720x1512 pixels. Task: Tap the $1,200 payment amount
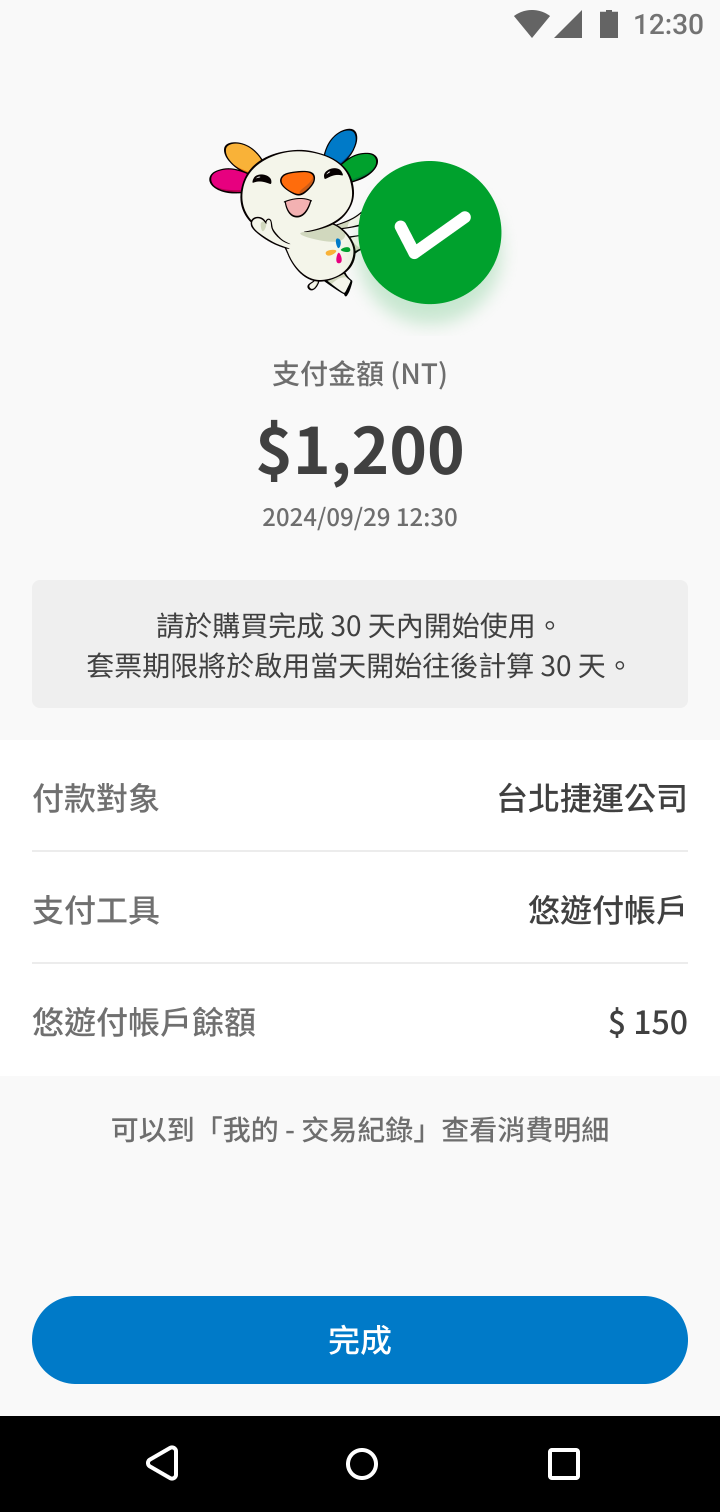(x=360, y=450)
